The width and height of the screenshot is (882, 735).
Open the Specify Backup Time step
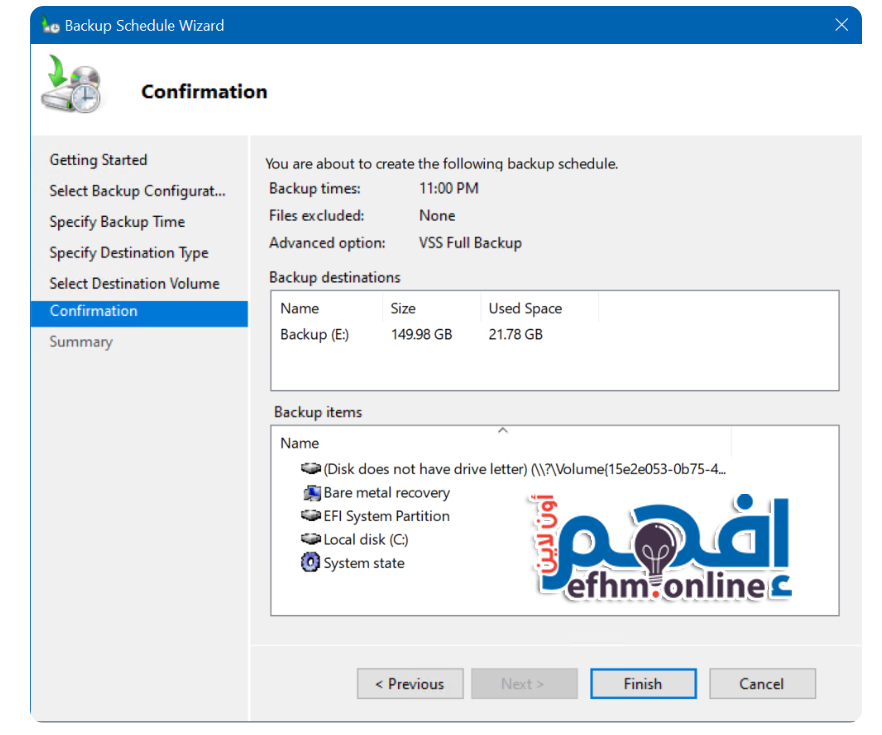coord(117,222)
